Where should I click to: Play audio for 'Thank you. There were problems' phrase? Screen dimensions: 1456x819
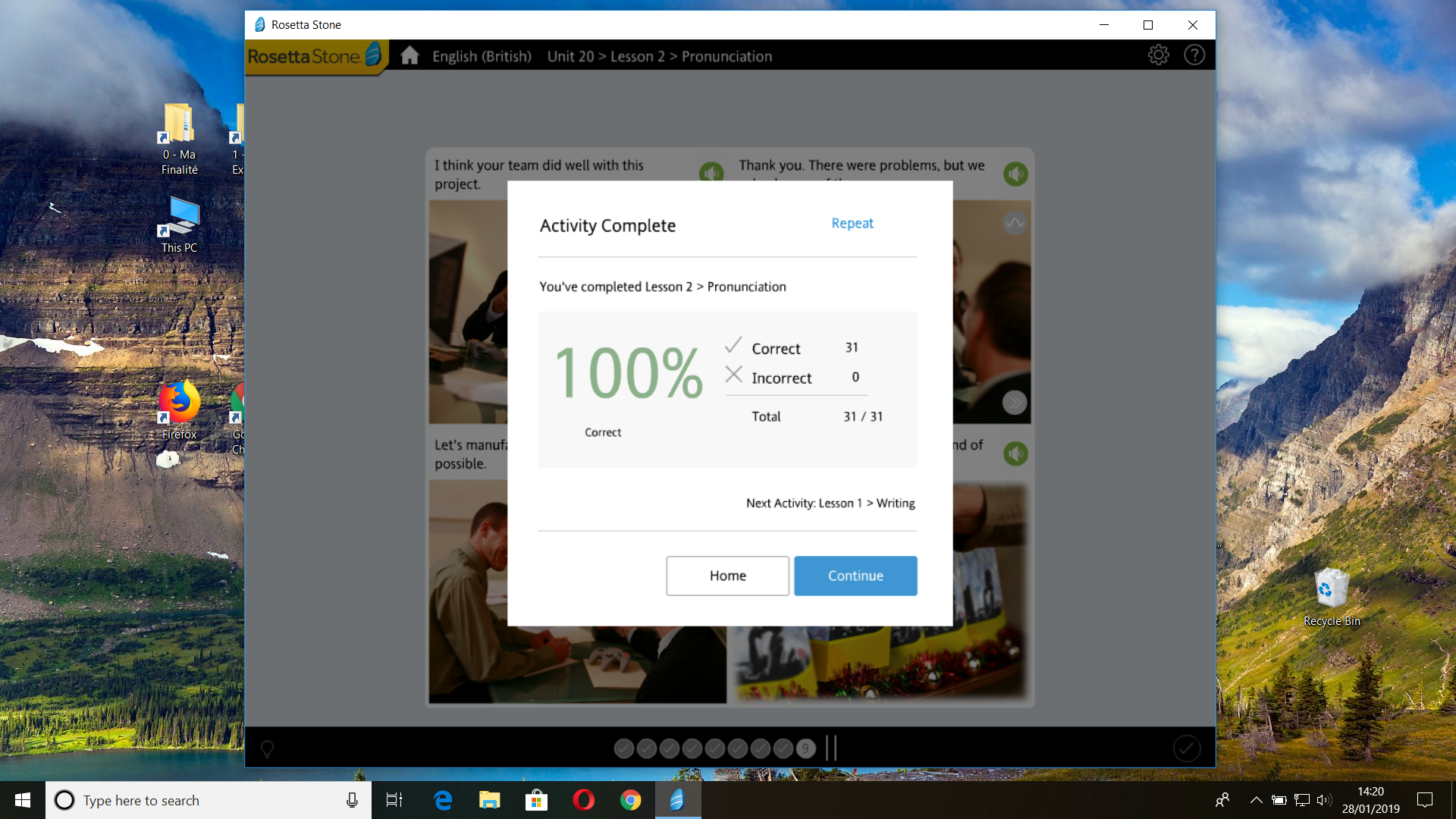coord(1015,174)
